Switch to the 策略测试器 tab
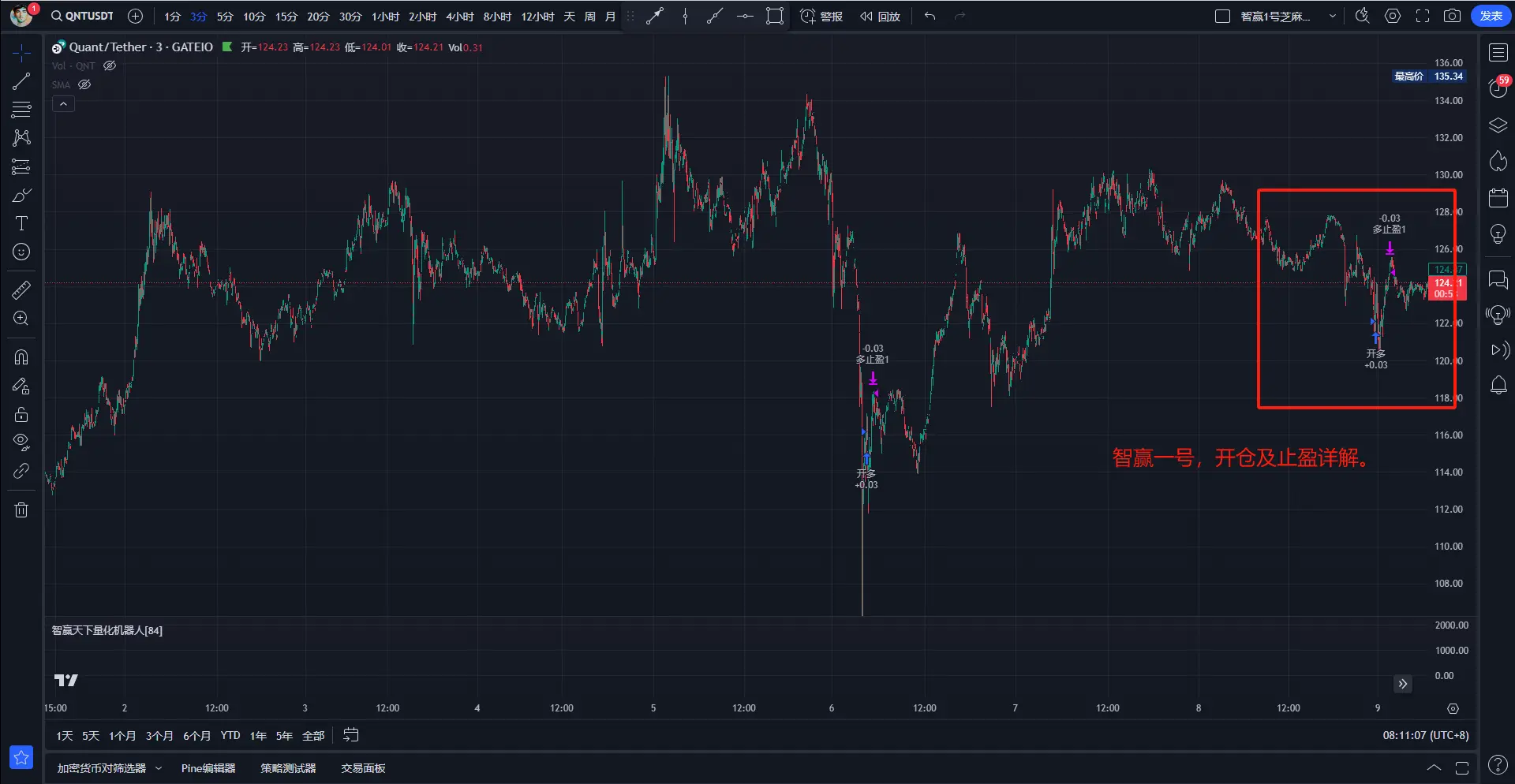The width and height of the screenshot is (1515, 784). pos(288,767)
